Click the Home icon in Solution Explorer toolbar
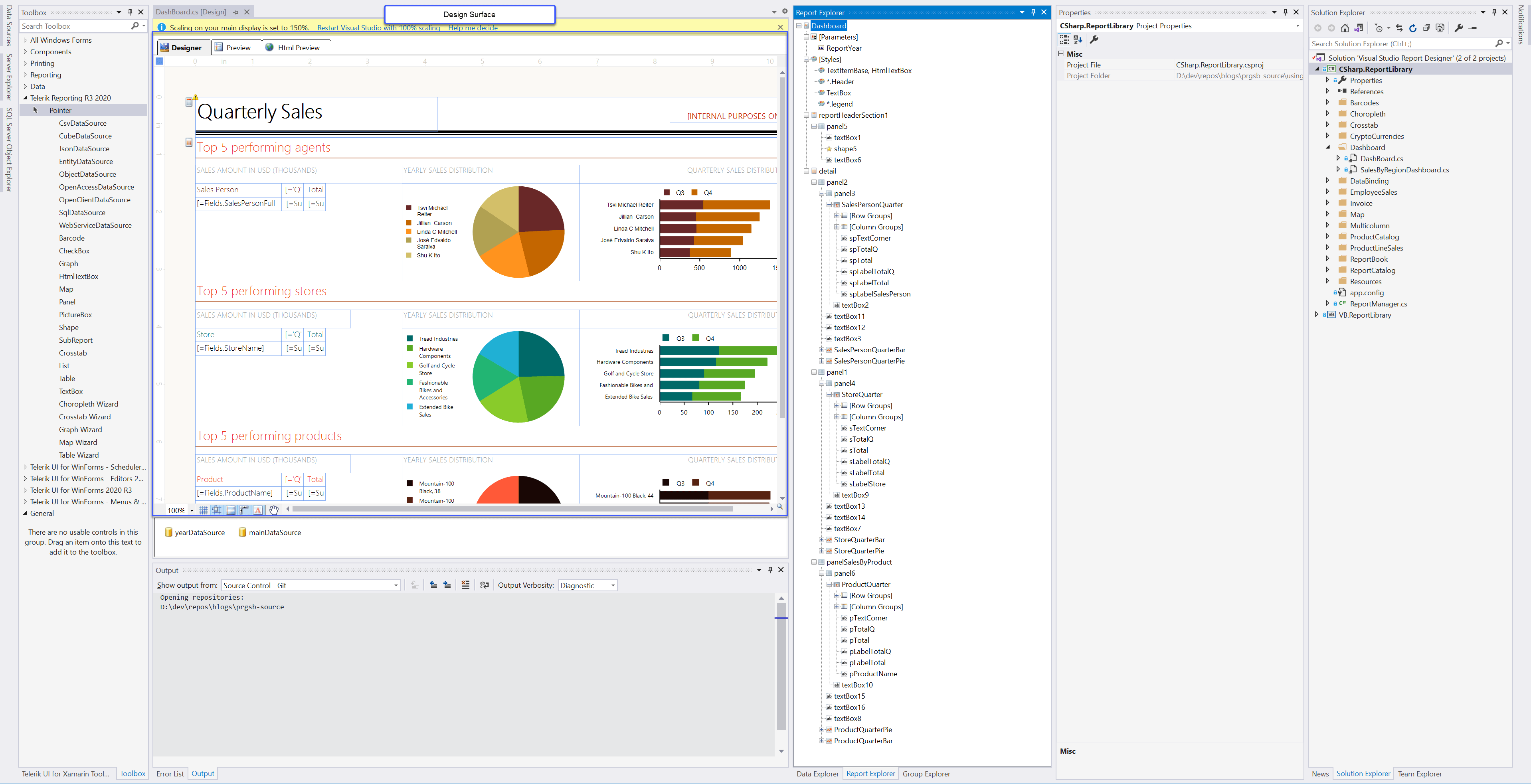Image resolution: width=1531 pixels, height=784 pixels. click(x=1345, y=28)
